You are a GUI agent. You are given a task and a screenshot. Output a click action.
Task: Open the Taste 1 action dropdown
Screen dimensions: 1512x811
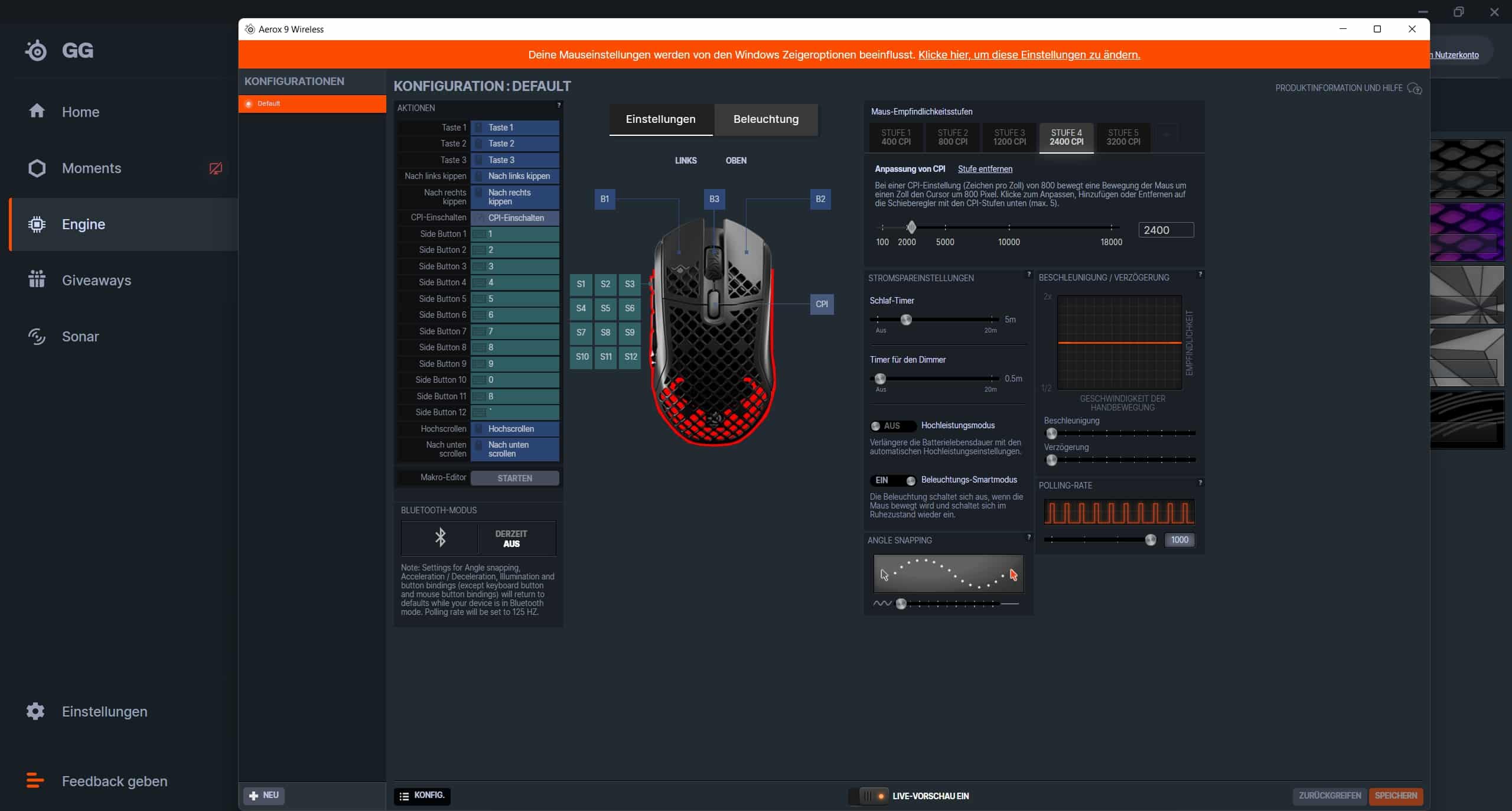(515, 128)
